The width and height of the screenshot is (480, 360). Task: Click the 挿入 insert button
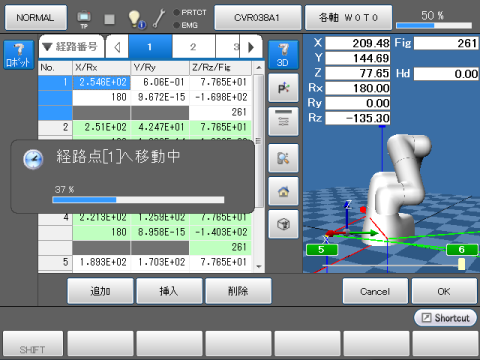tap(169, 291)
